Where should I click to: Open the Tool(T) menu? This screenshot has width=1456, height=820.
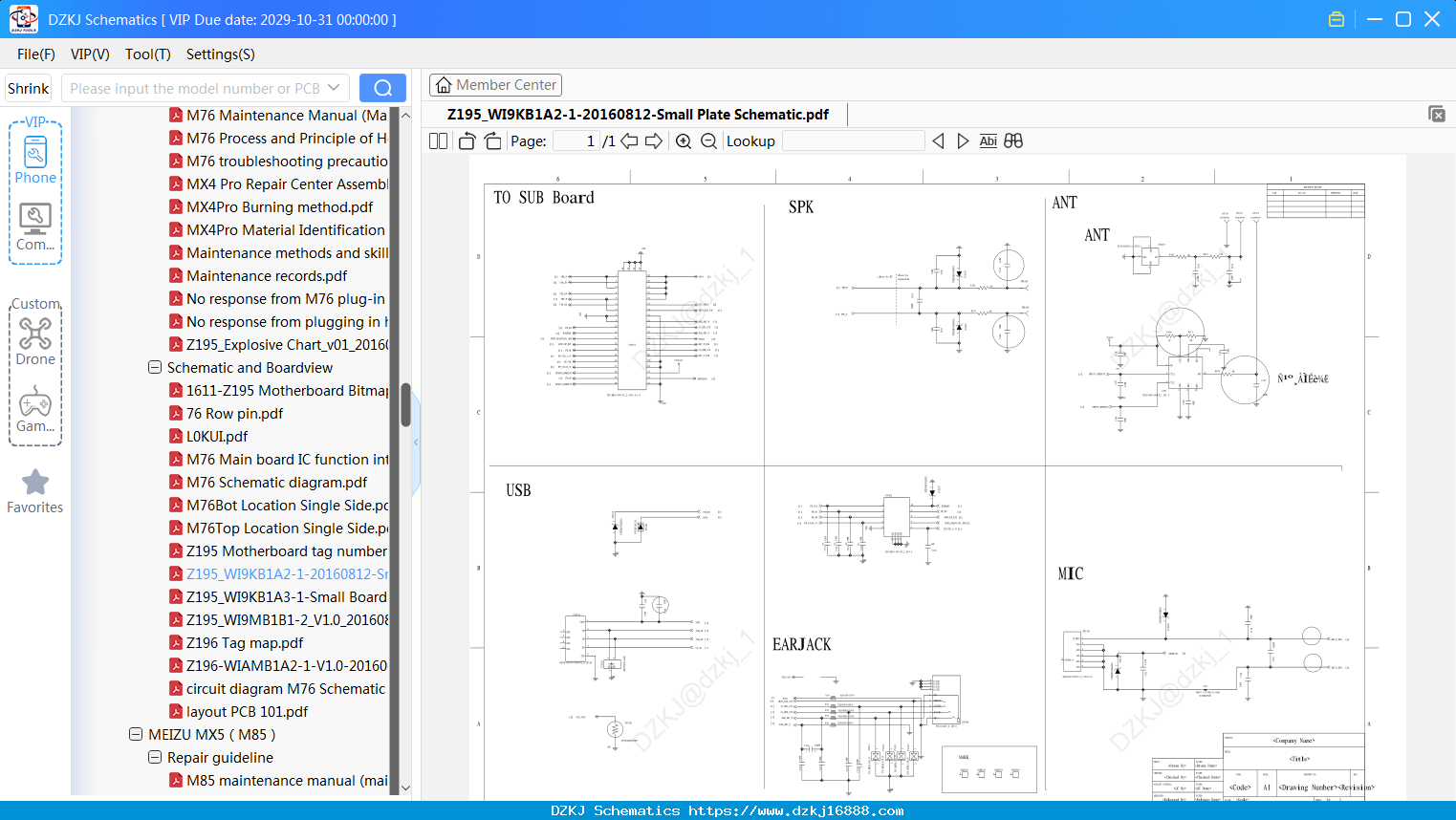(x=148, y=54)
